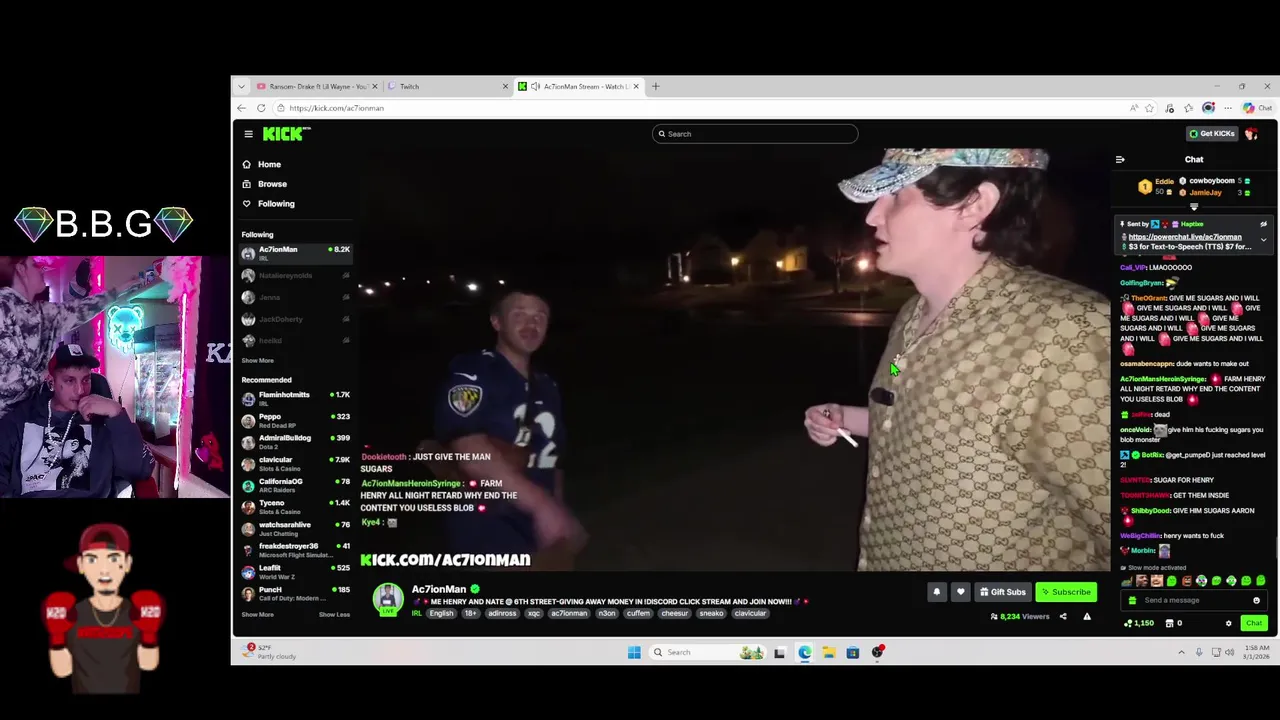Click the IRL category link
This screenshot has height=720, width=1280.
pos(417,613)
